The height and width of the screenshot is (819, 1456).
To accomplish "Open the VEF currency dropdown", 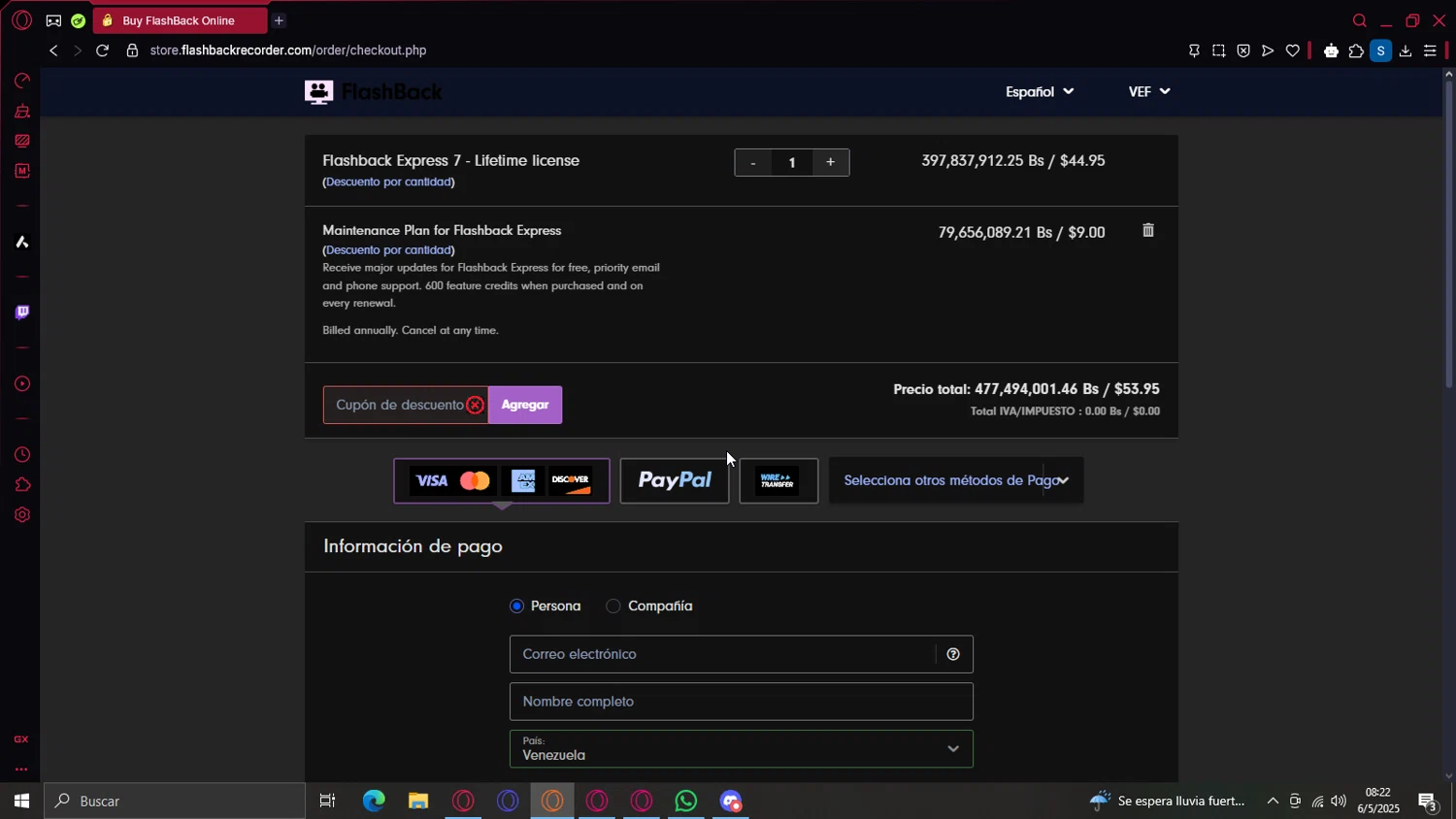I will (1149, 91).
